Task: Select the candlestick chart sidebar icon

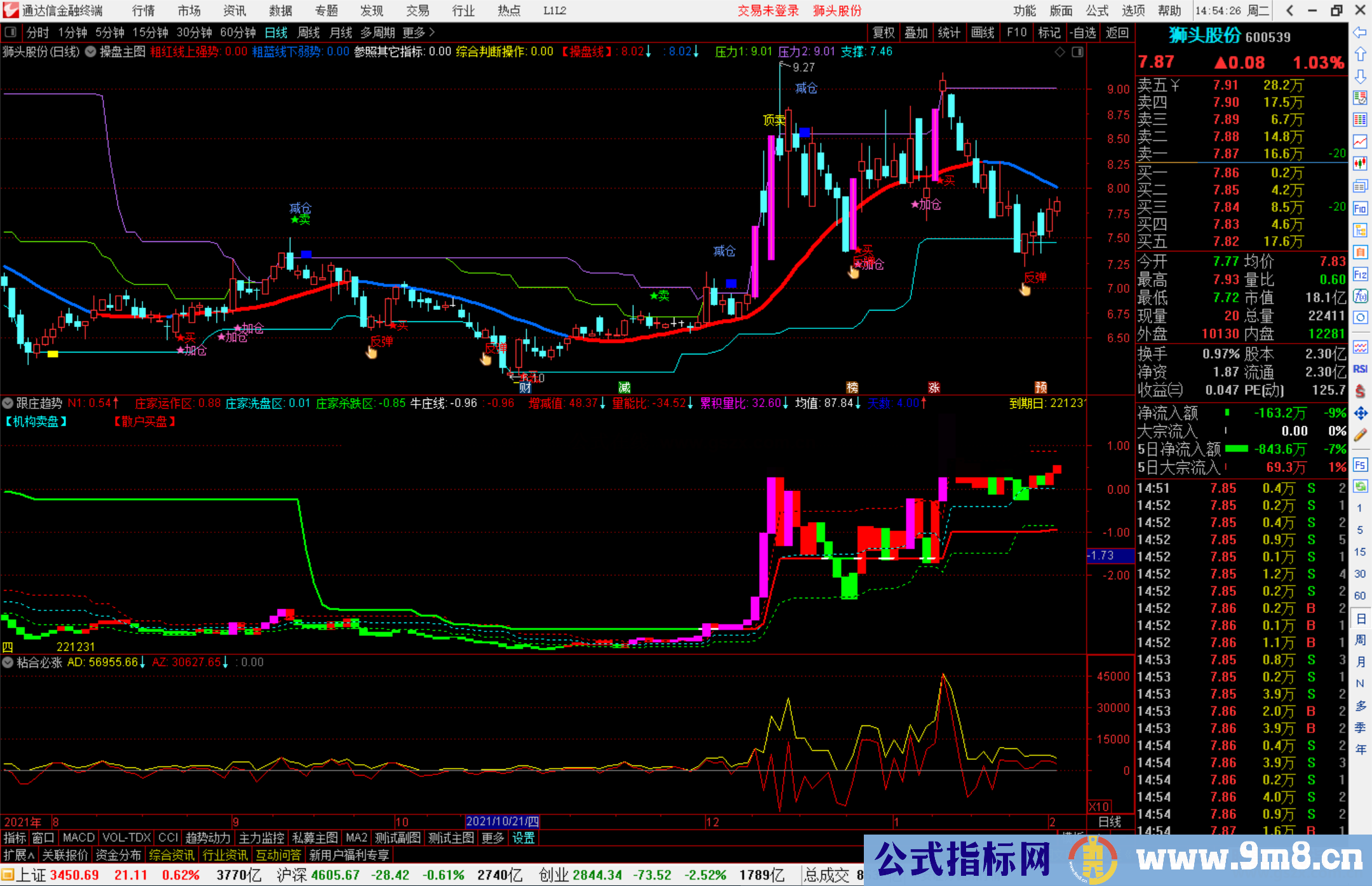Action: tap(1360, 163)
